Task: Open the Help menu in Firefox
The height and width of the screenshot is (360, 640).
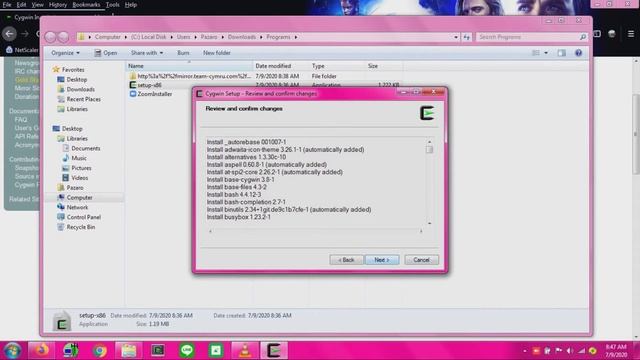Action: pyautogui.click(x=131, y=5)
